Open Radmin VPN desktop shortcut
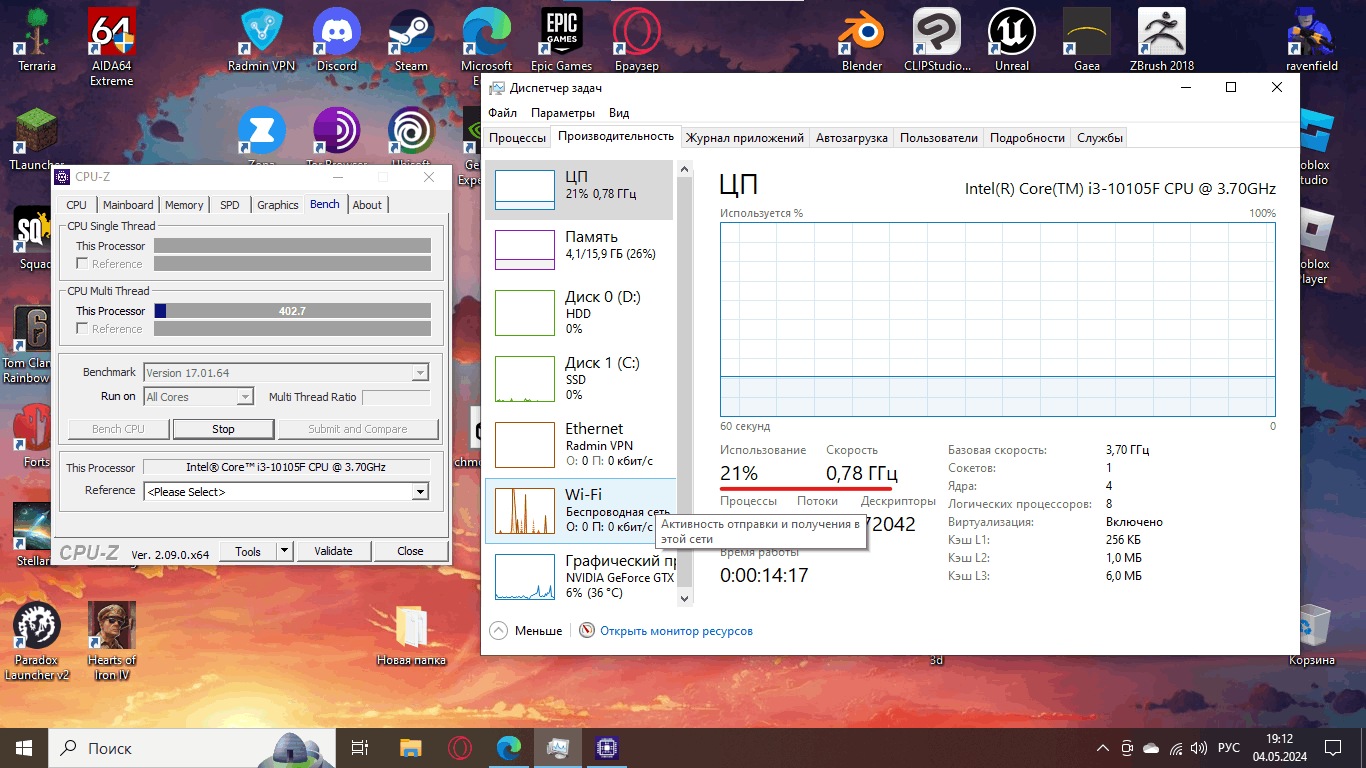 (x=262, y=40)
